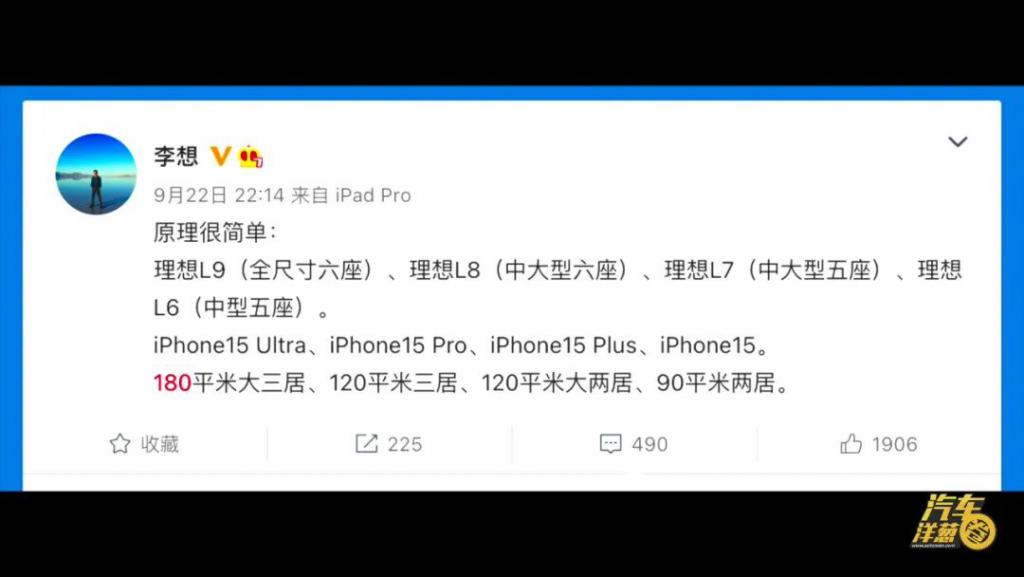Click the 来自 iPad Pro source link
Image resolution: width=1024 pixels, height=577 pixels.
pos(351,195)
